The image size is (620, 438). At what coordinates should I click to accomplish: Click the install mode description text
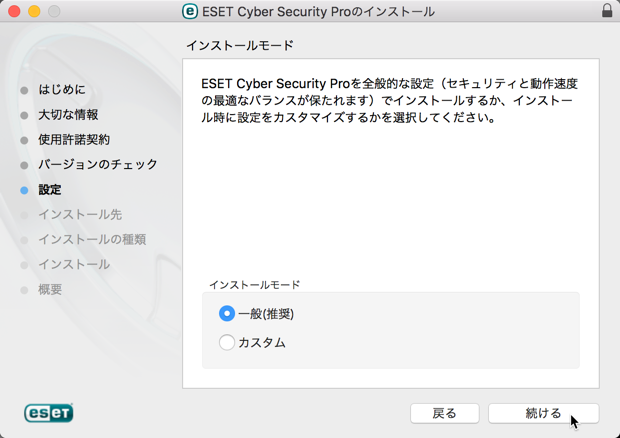pyautogui.click(x=389, y=100)
